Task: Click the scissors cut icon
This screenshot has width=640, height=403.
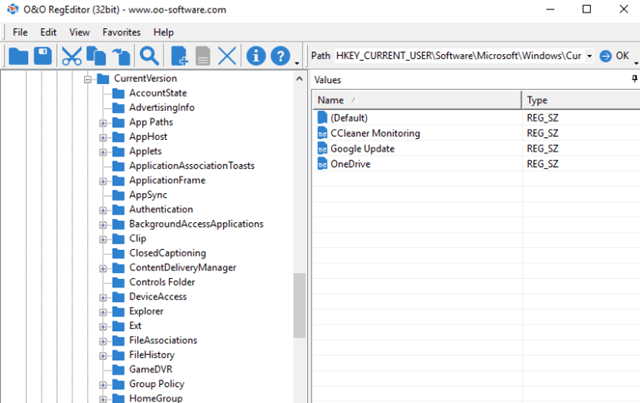Action: [x=71, y=56]
